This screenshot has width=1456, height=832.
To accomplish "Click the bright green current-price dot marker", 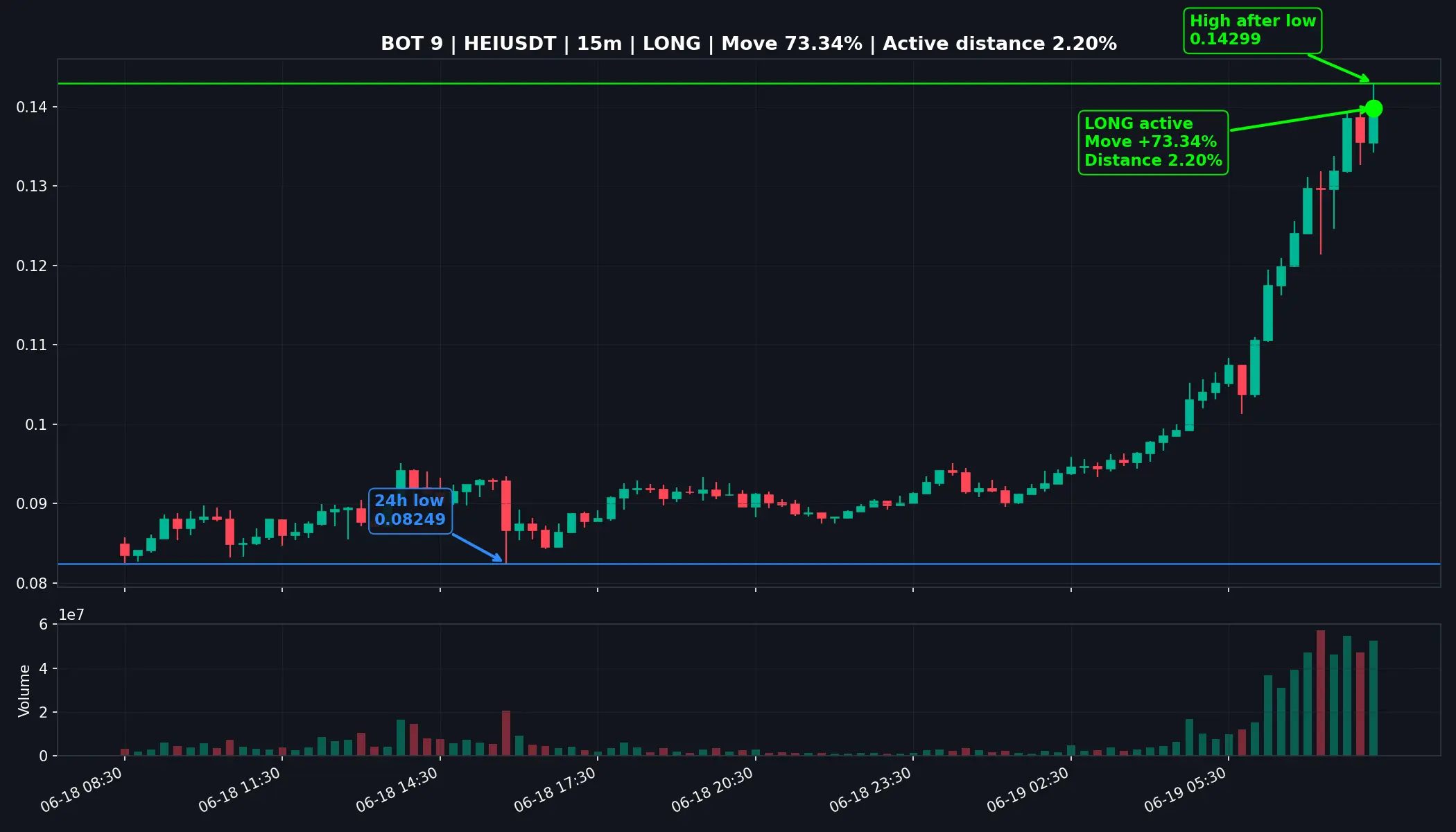I will pyautogui.click(x=1373, y=109).
